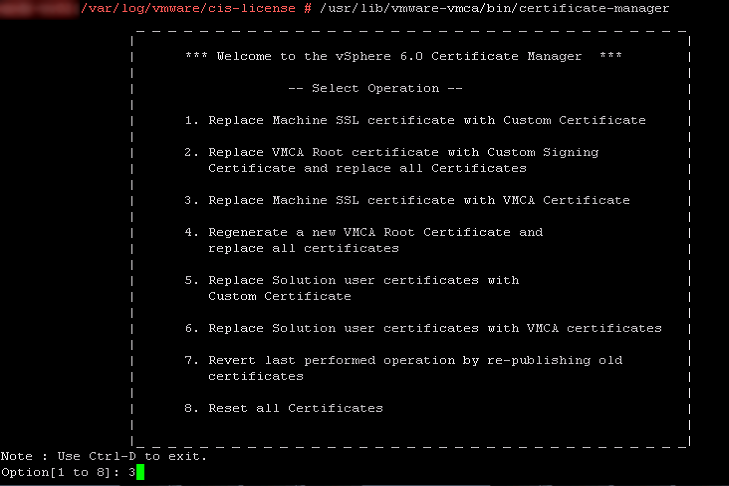
Task: Click the '/var/log/vmware/cis-license #' shell prompt path
Action: (196, 8)
